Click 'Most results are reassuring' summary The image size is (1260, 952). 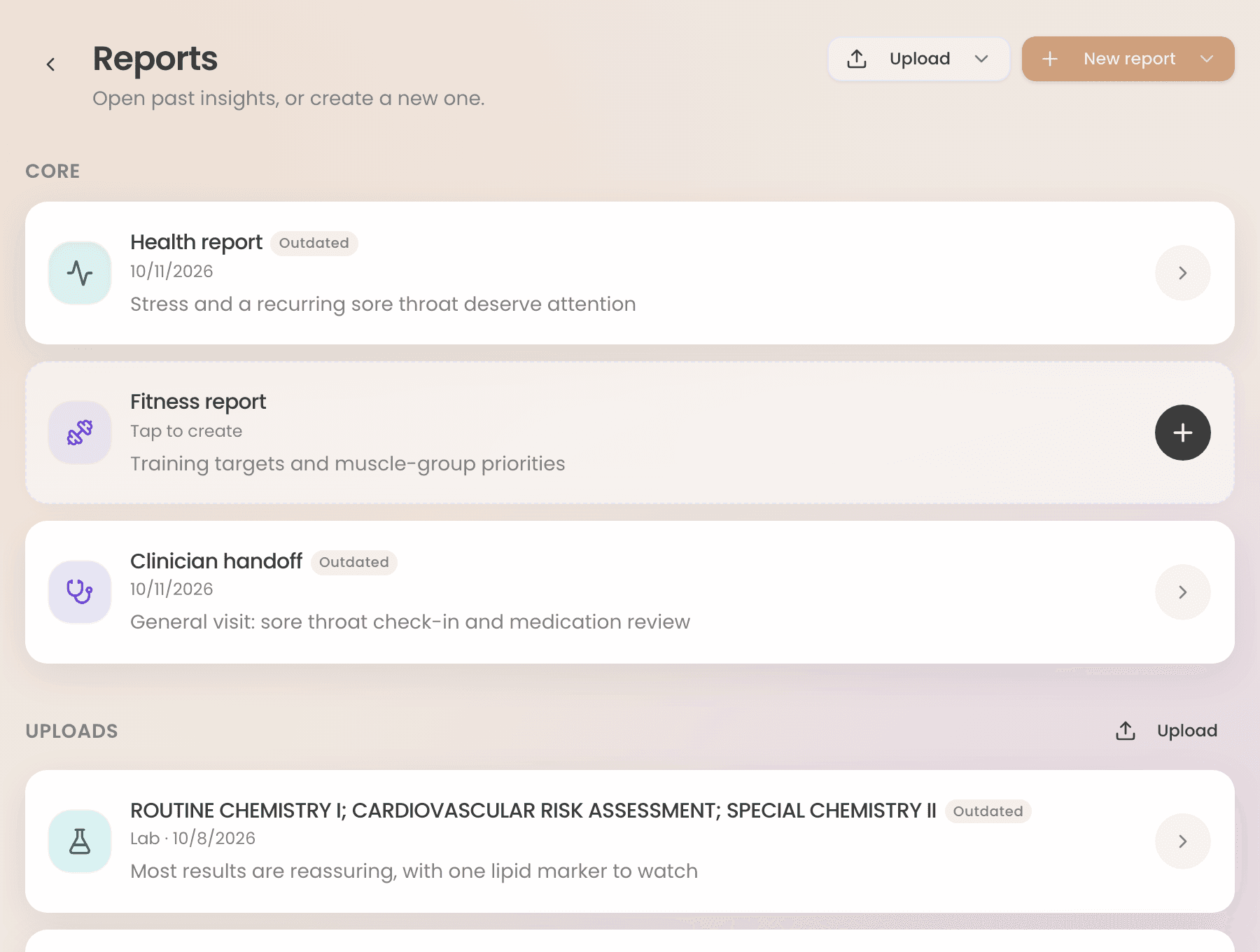[414, 871]
